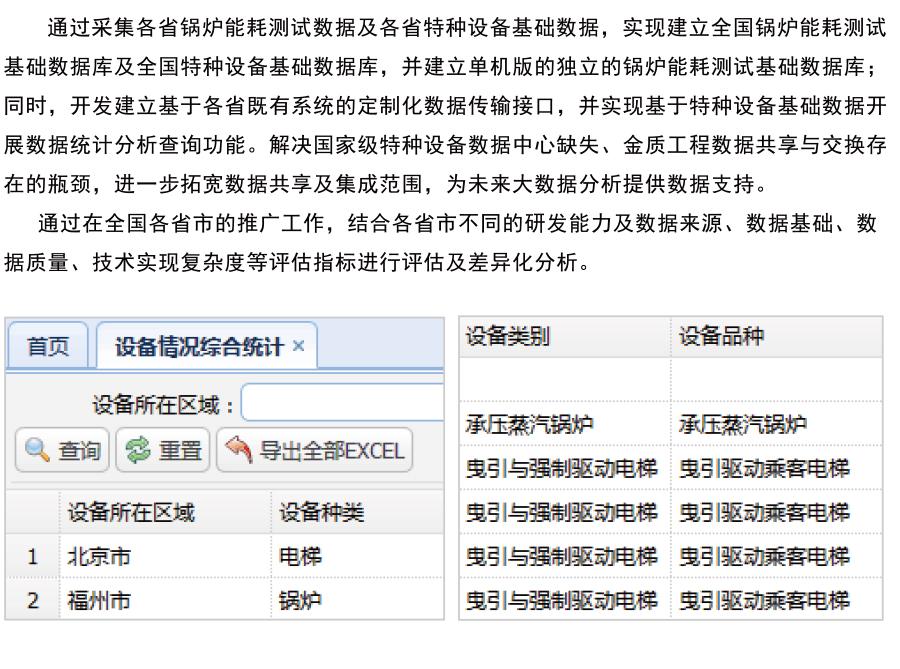Sort by the 设备所在区域 column header

[130, 513]
